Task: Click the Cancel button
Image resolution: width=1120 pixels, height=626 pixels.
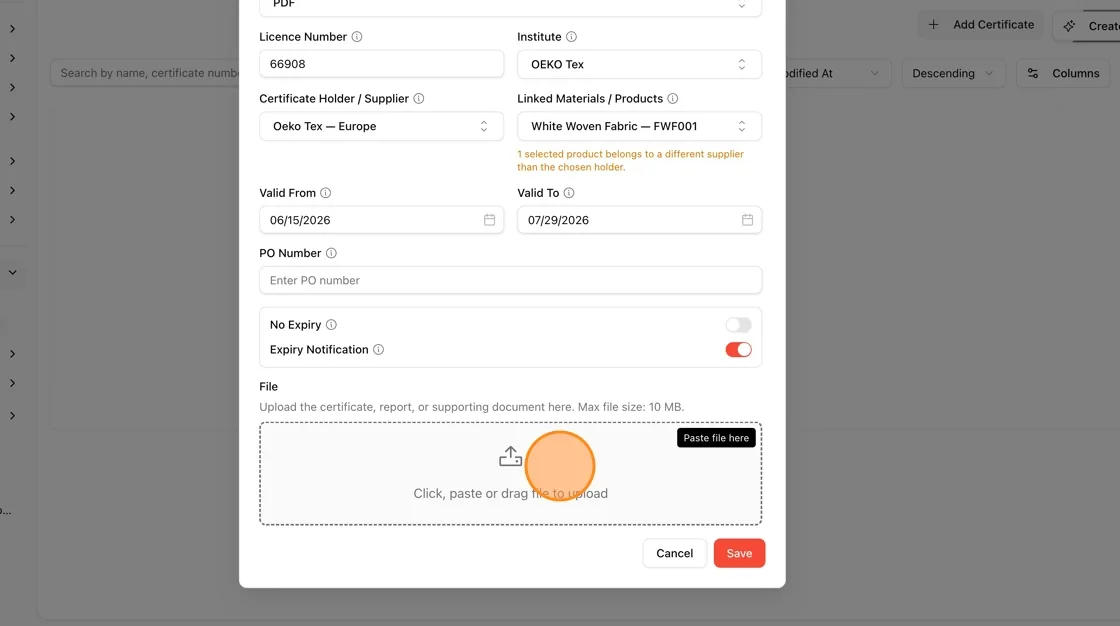Action: click(x=674, y=553)
